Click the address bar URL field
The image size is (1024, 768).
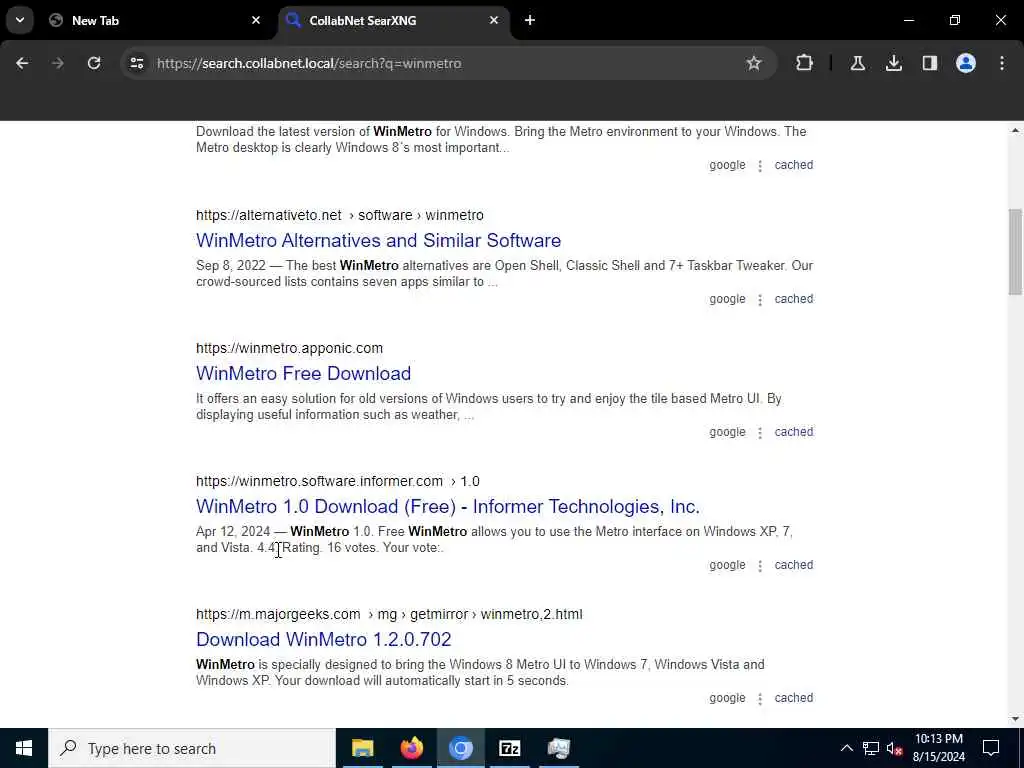(x=451, y=63)
